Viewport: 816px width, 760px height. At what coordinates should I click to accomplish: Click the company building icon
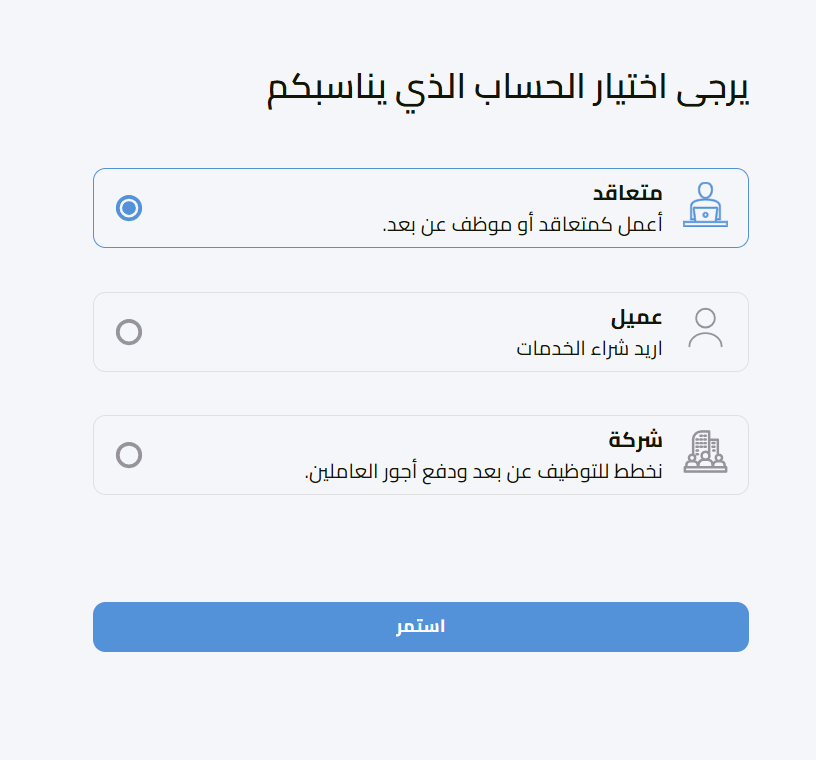tap(705, 452)
